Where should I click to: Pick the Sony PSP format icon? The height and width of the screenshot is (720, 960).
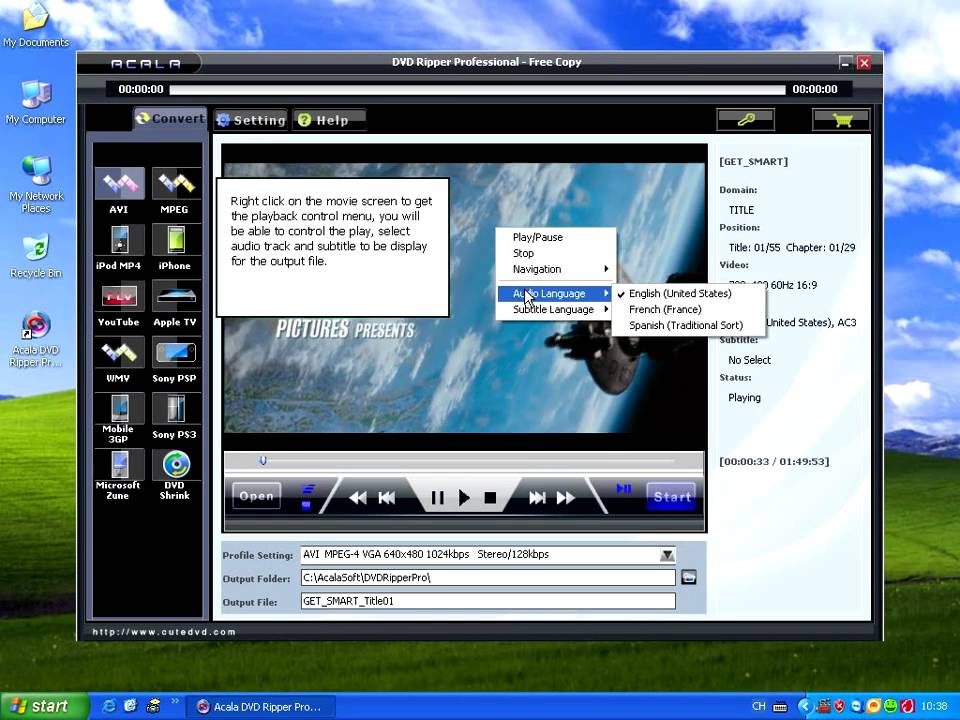coord(176,353)
